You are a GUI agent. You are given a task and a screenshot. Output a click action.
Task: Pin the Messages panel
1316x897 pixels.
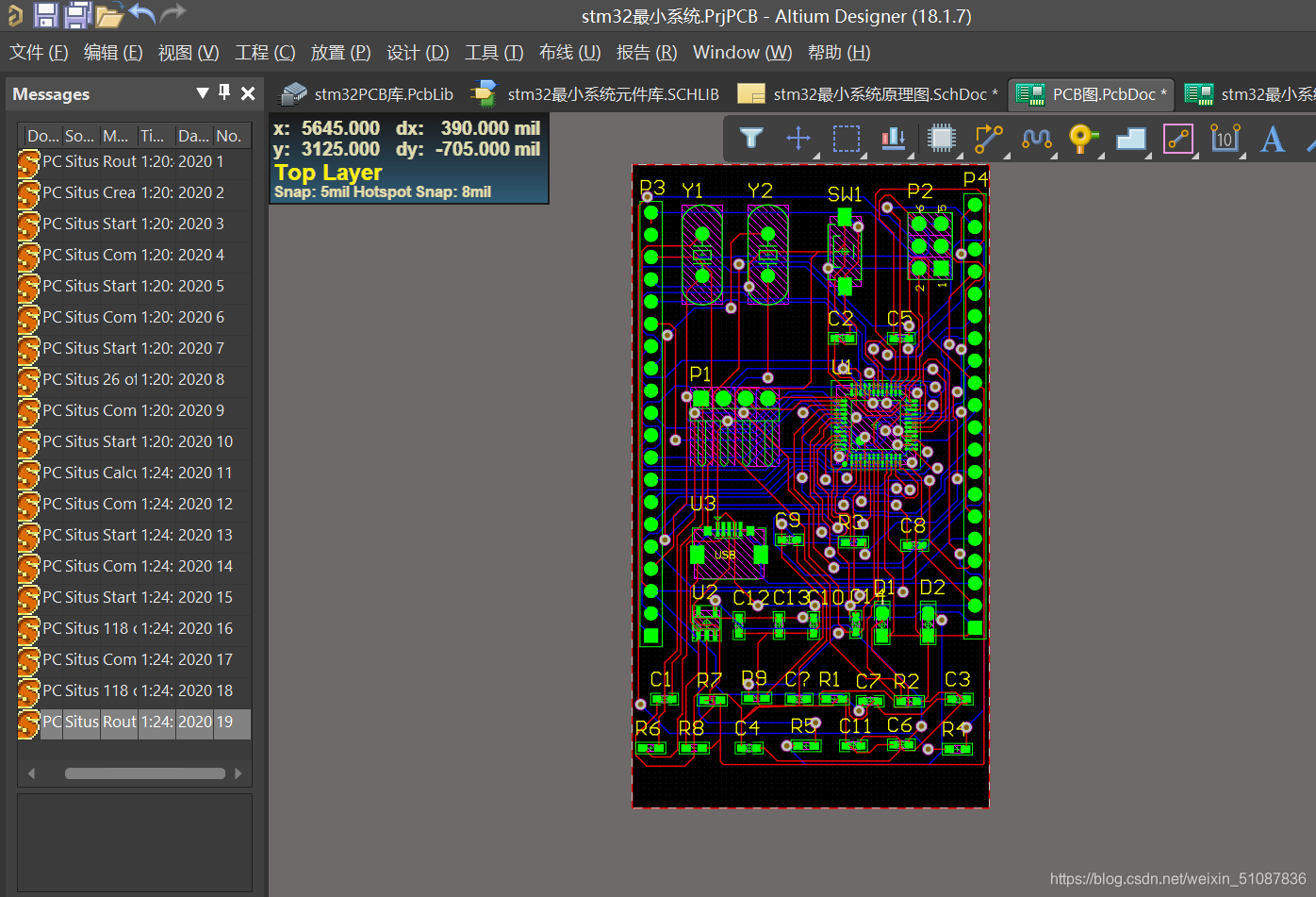click(224, 92)
